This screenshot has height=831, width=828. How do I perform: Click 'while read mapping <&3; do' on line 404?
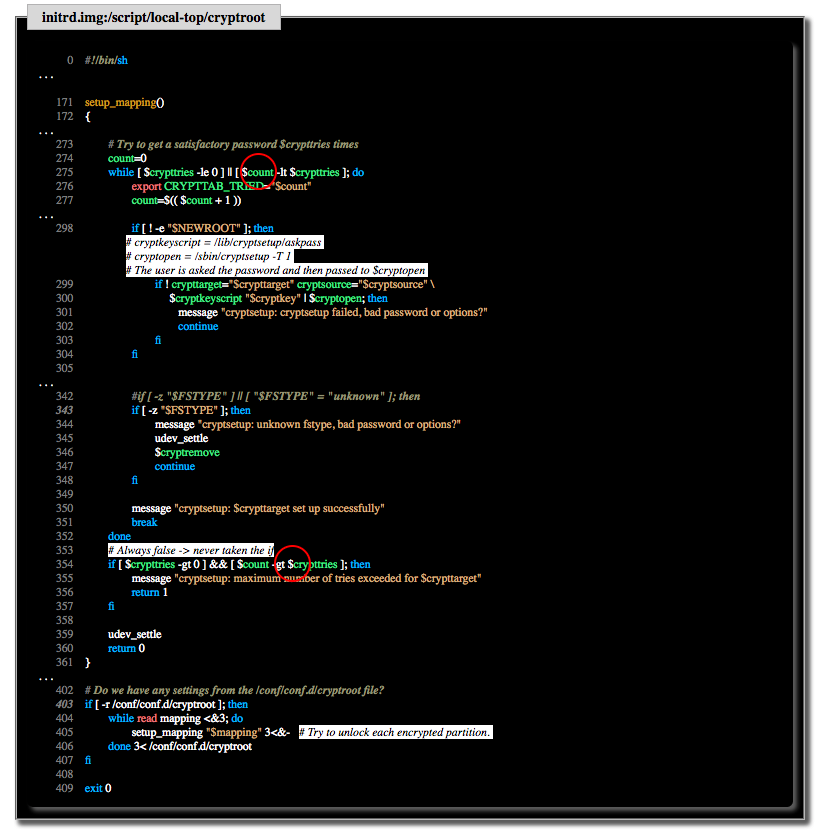(175, 719)
